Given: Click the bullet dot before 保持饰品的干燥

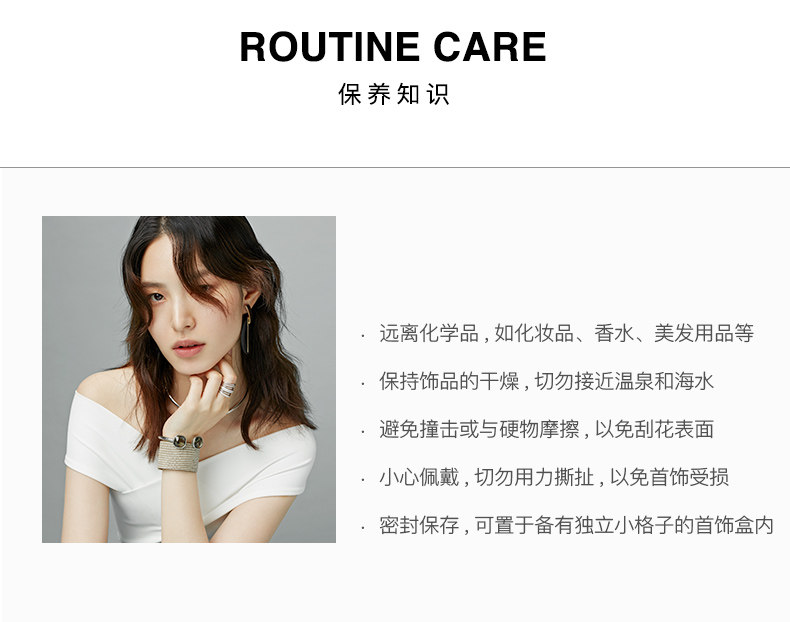Looking at the screenshot, I should click(362, 384).
